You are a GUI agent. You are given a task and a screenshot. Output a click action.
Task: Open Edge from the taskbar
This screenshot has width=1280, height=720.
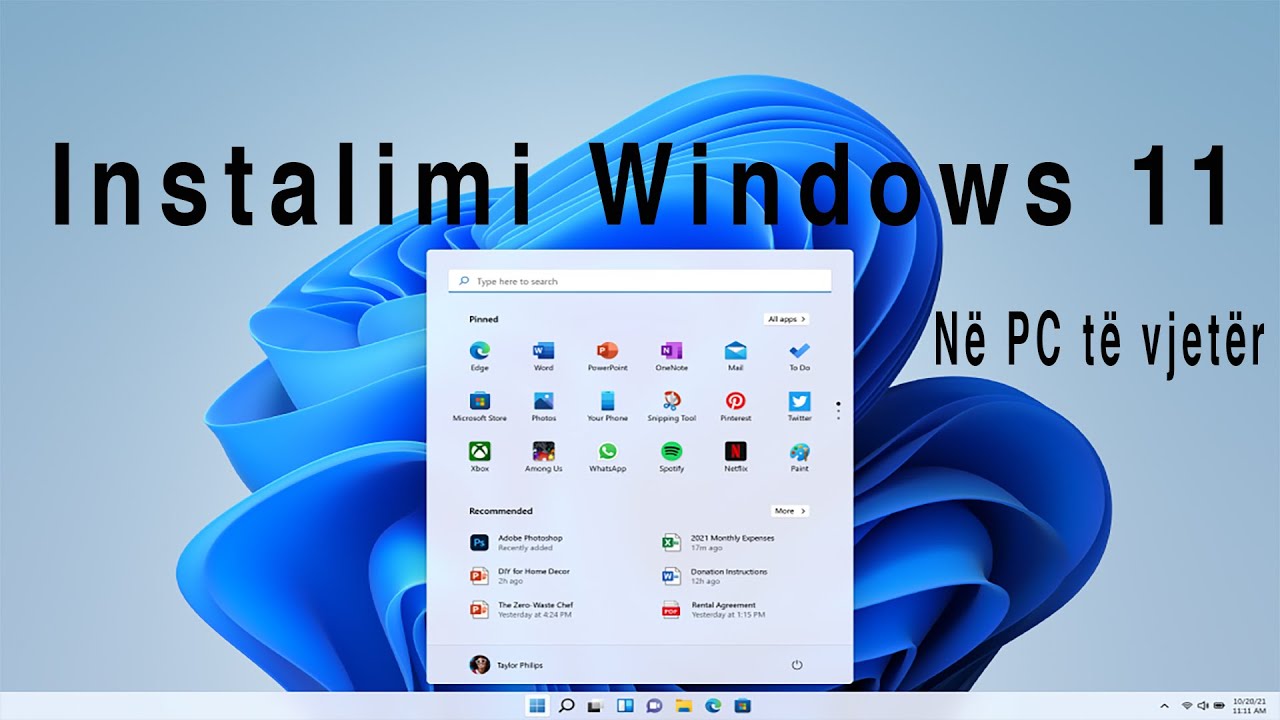point(713,706)
